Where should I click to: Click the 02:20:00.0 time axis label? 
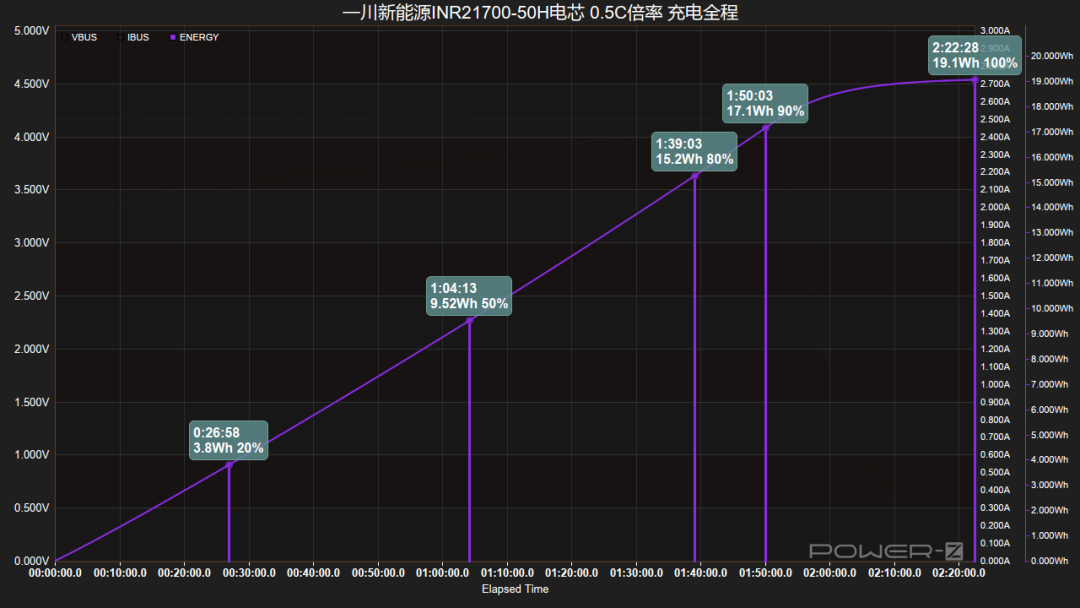959,573
